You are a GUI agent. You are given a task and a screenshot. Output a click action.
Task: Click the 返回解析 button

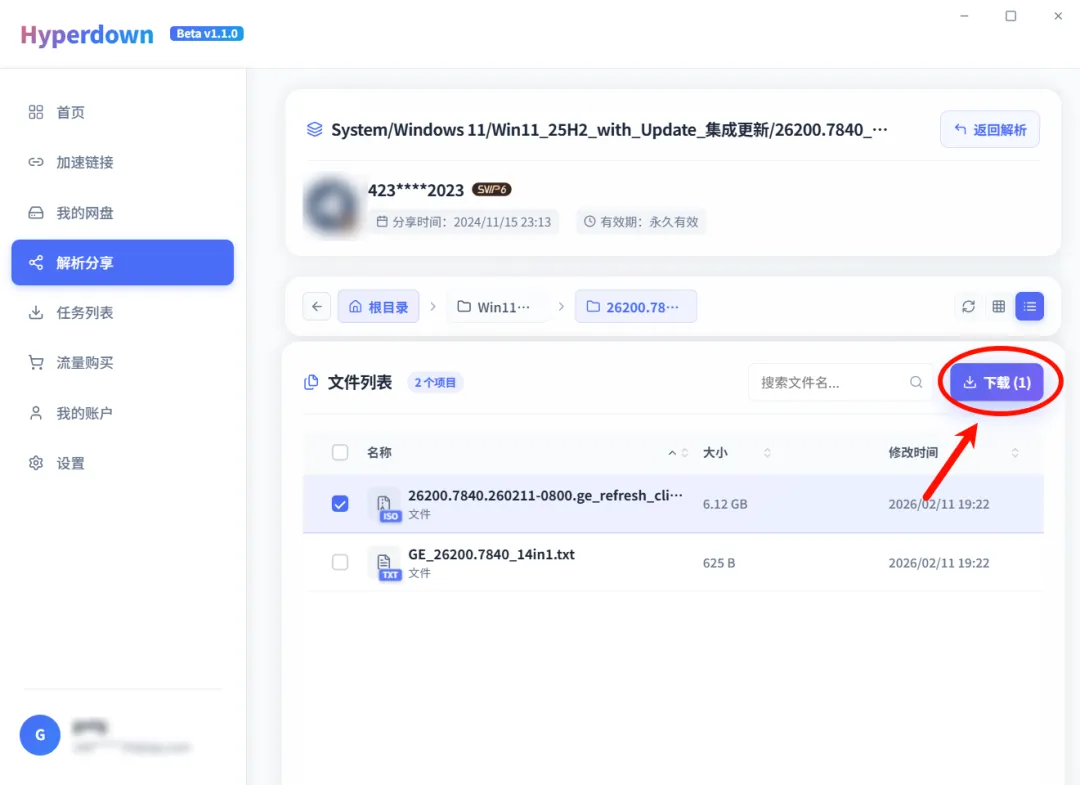point(989,130)
